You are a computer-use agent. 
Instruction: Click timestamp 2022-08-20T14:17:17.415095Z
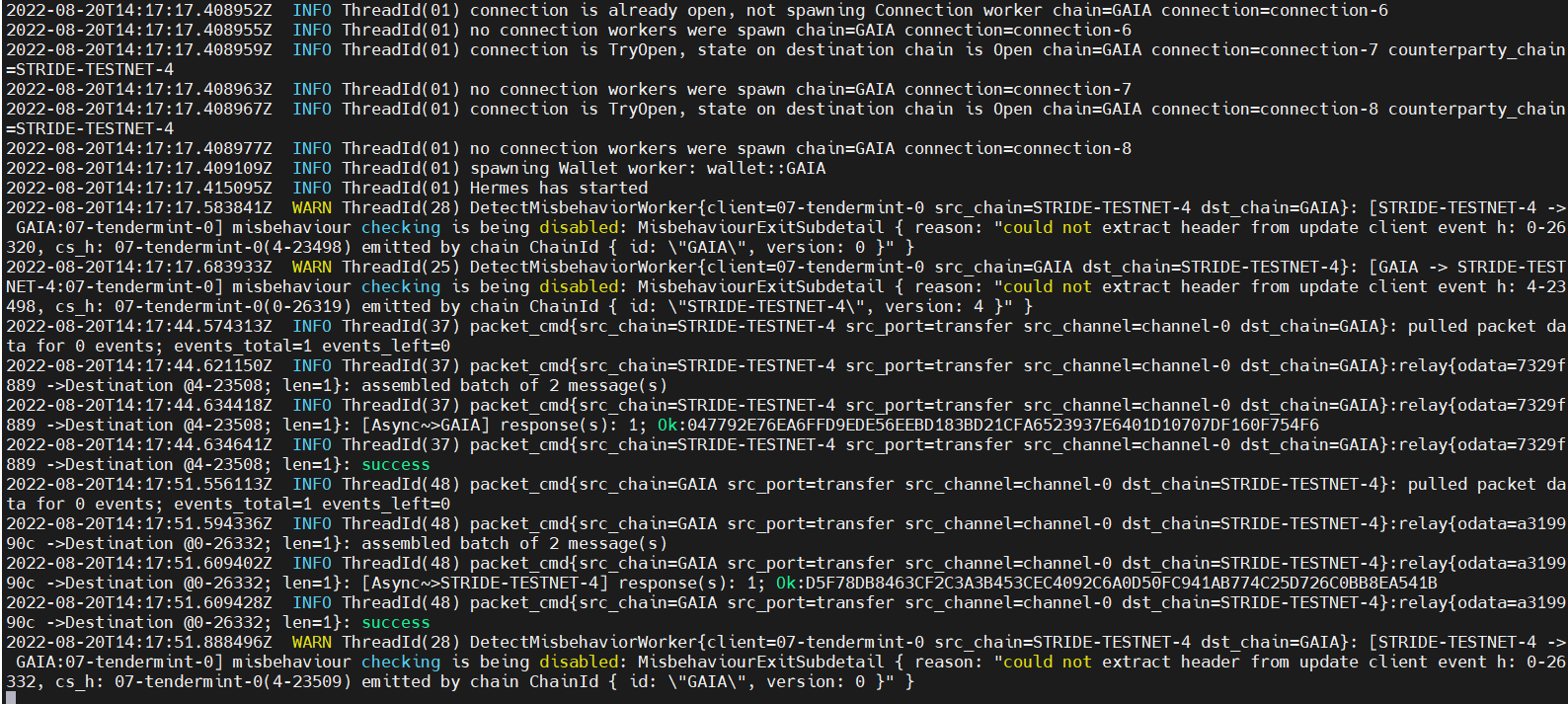(x=139, y=188)
